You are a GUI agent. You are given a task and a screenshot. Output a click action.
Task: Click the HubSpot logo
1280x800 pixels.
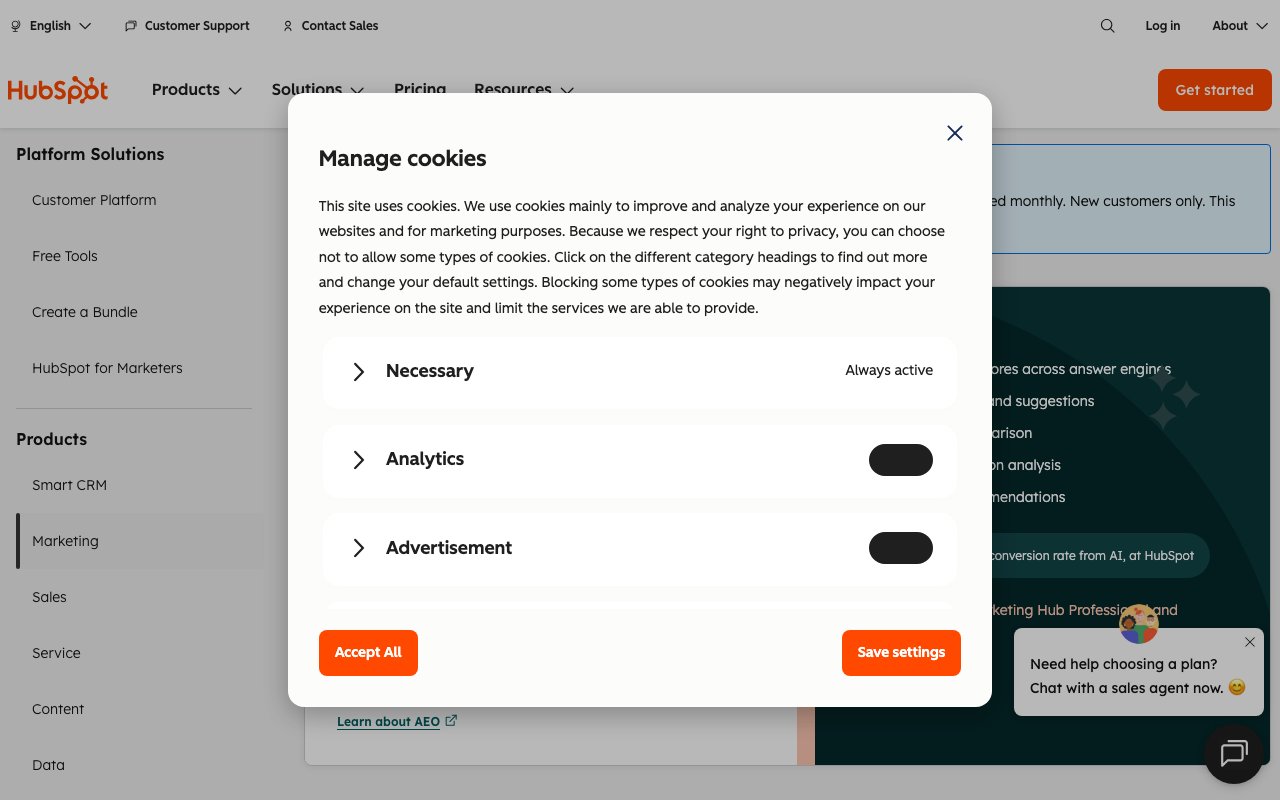[58, 90]
